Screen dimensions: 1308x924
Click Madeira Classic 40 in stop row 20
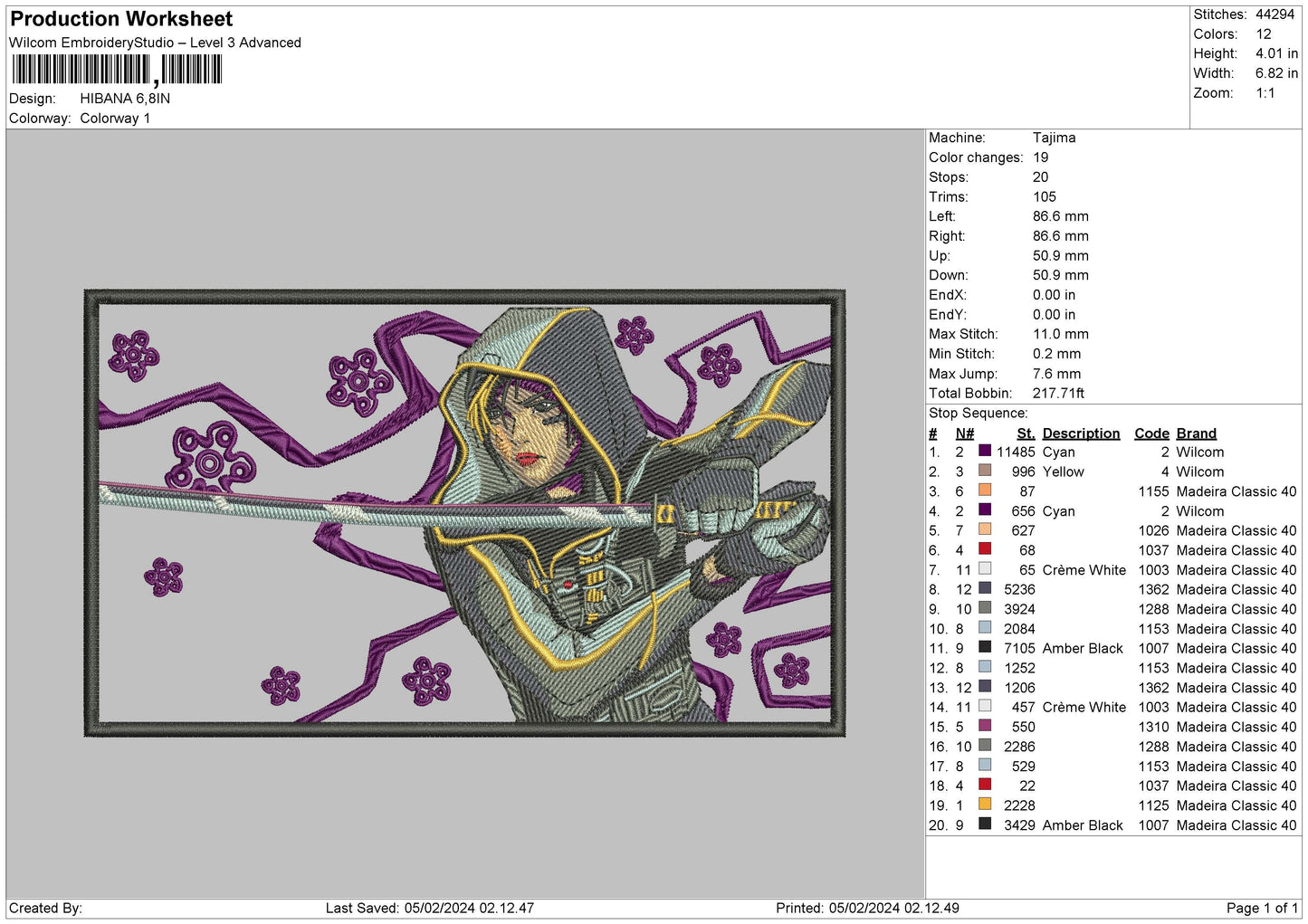click(1236, 825)
